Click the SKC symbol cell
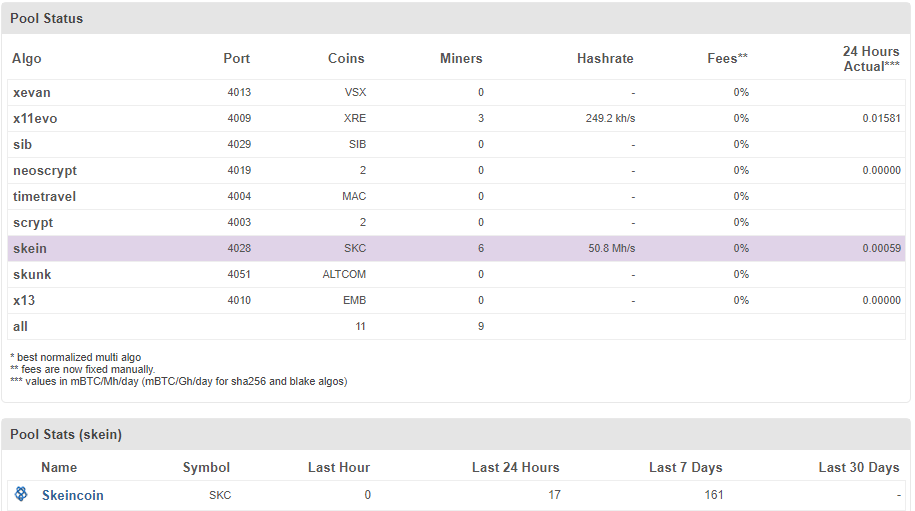The height and width of the screenshot is (511, 915). click(x=220, y=495)
